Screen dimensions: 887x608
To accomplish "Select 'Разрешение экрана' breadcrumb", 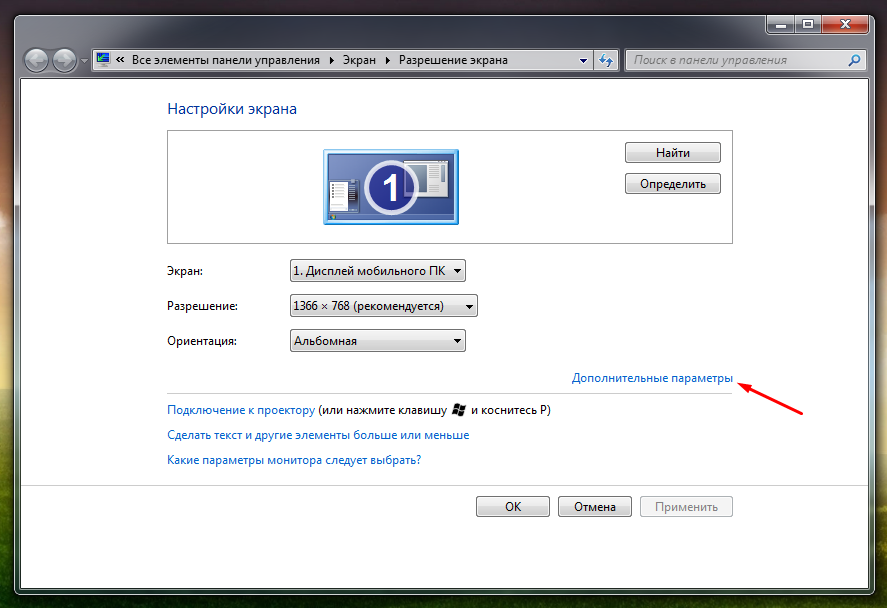I will tap(453, 60).
